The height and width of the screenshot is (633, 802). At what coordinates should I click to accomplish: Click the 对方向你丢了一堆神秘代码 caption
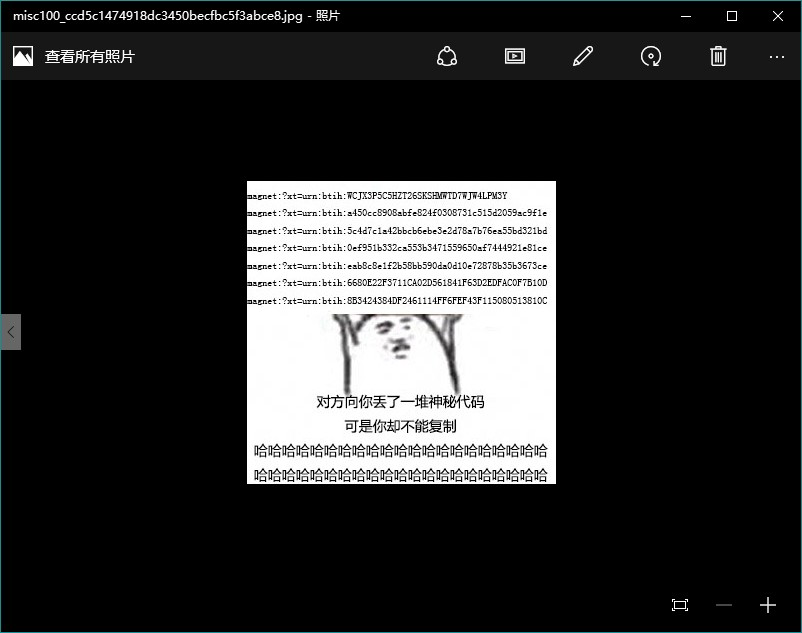click(x=400, y=401)
